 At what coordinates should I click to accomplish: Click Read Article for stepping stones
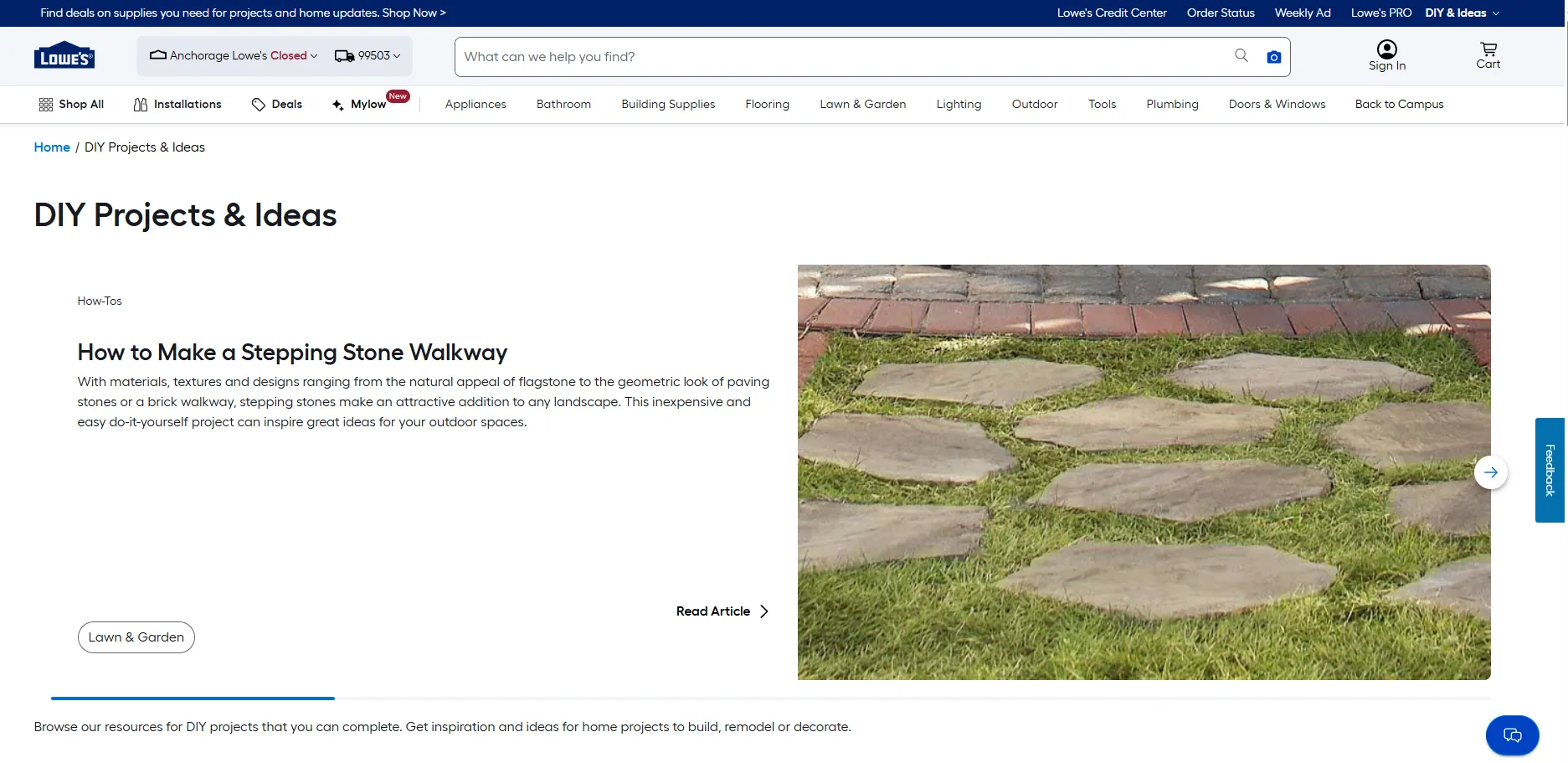click(721, 611)
